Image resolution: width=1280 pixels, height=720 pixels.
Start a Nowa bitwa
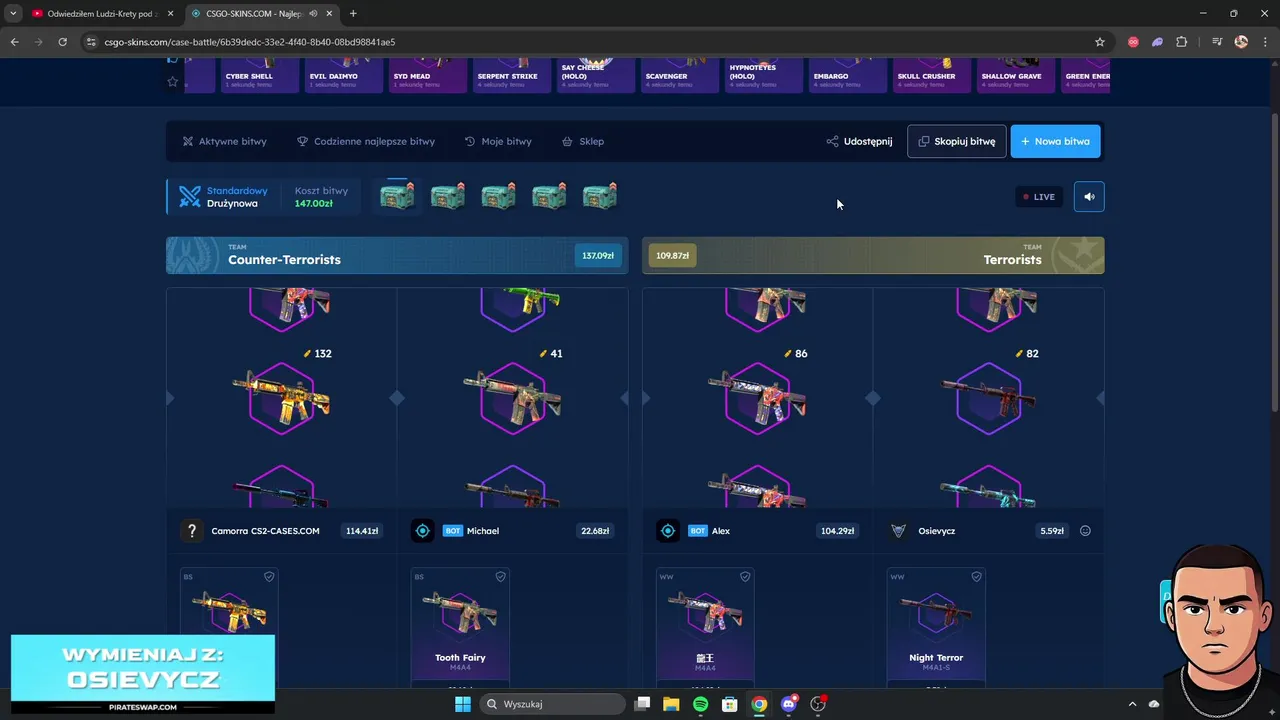tap(1055, 141)
